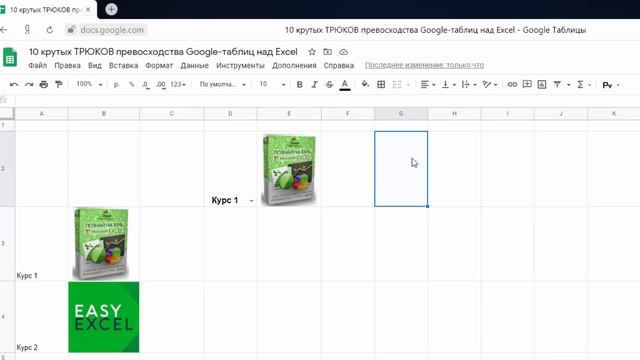Click the document title to rename

pos(163,52)
